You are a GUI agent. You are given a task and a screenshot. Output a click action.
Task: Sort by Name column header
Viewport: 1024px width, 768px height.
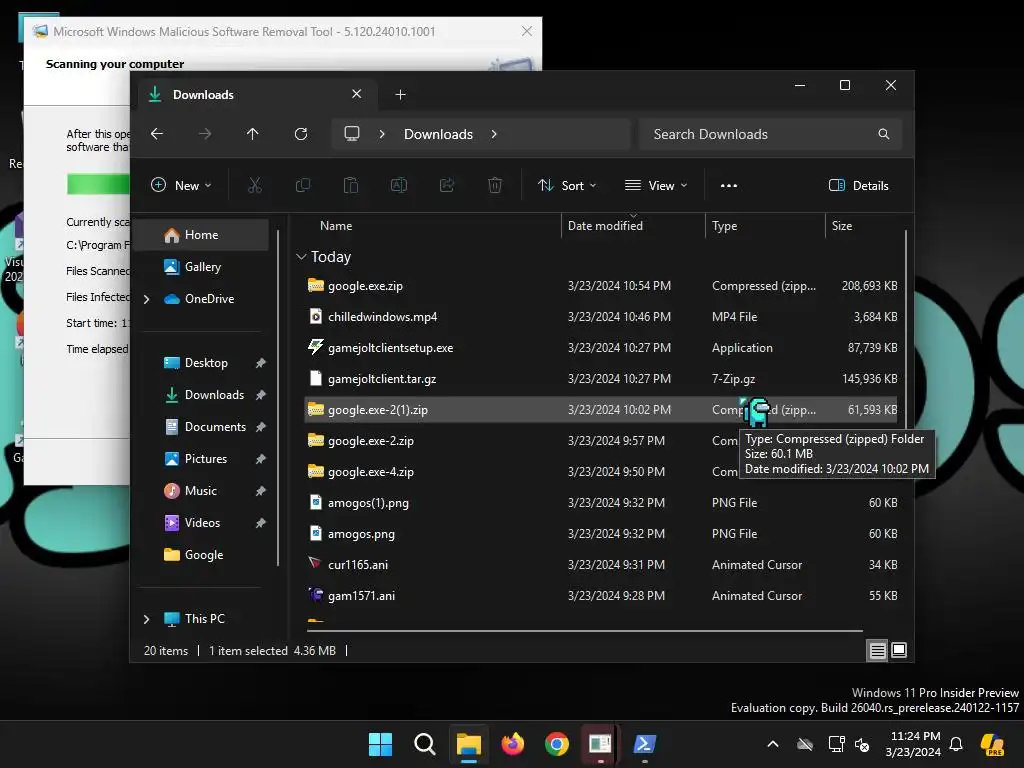pyautogui.click(x=336, y=226)
